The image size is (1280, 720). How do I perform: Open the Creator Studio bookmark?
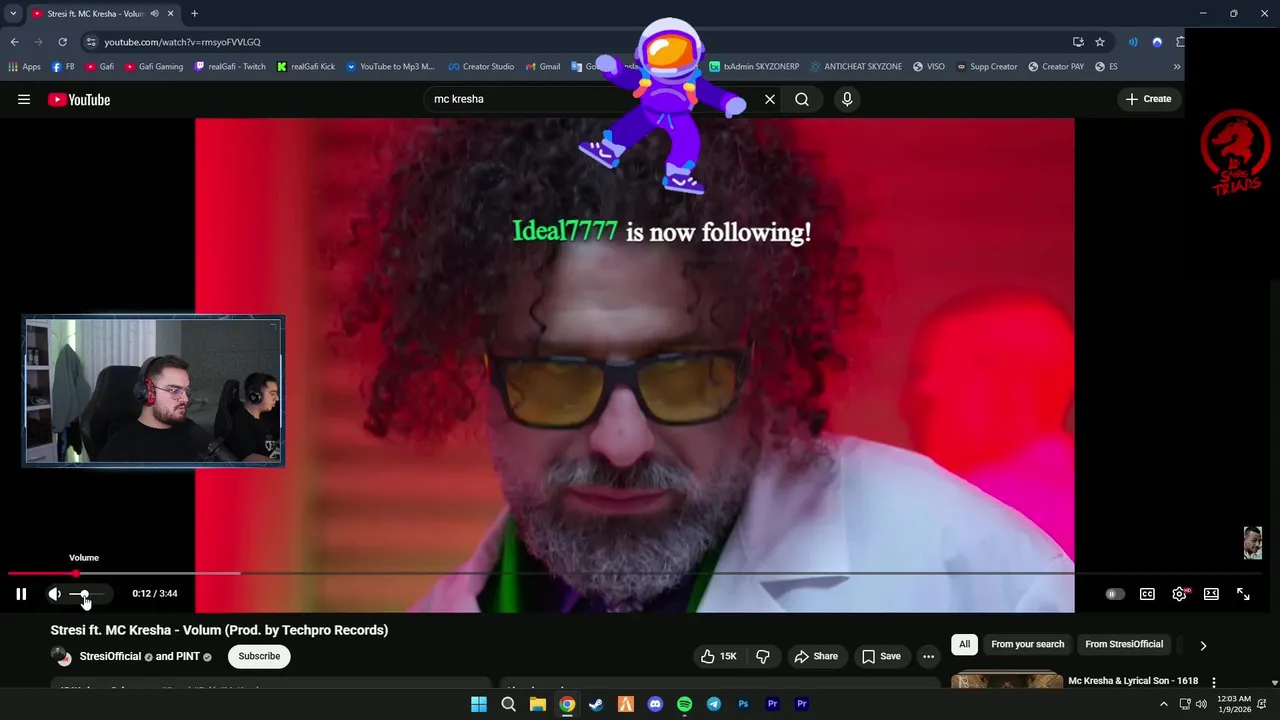point(481,67)
